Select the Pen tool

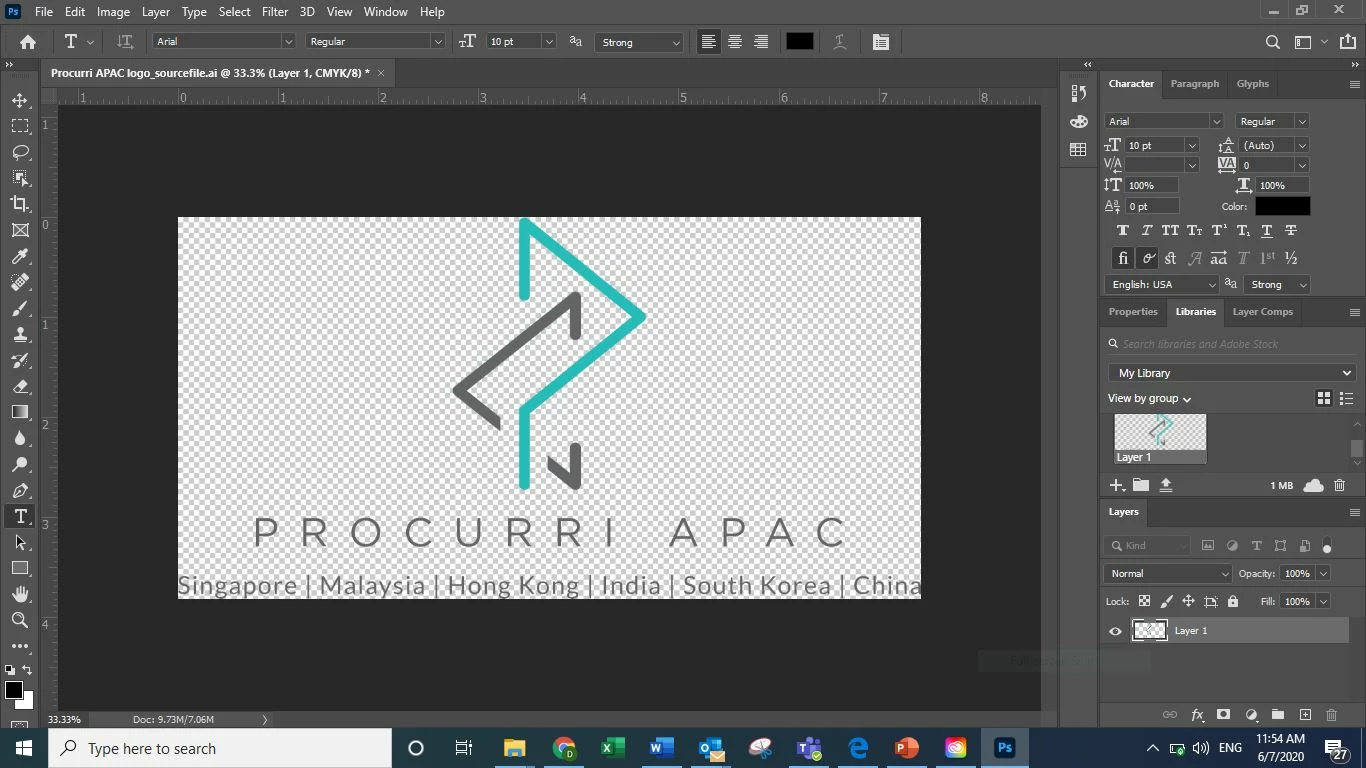(20, 490)
